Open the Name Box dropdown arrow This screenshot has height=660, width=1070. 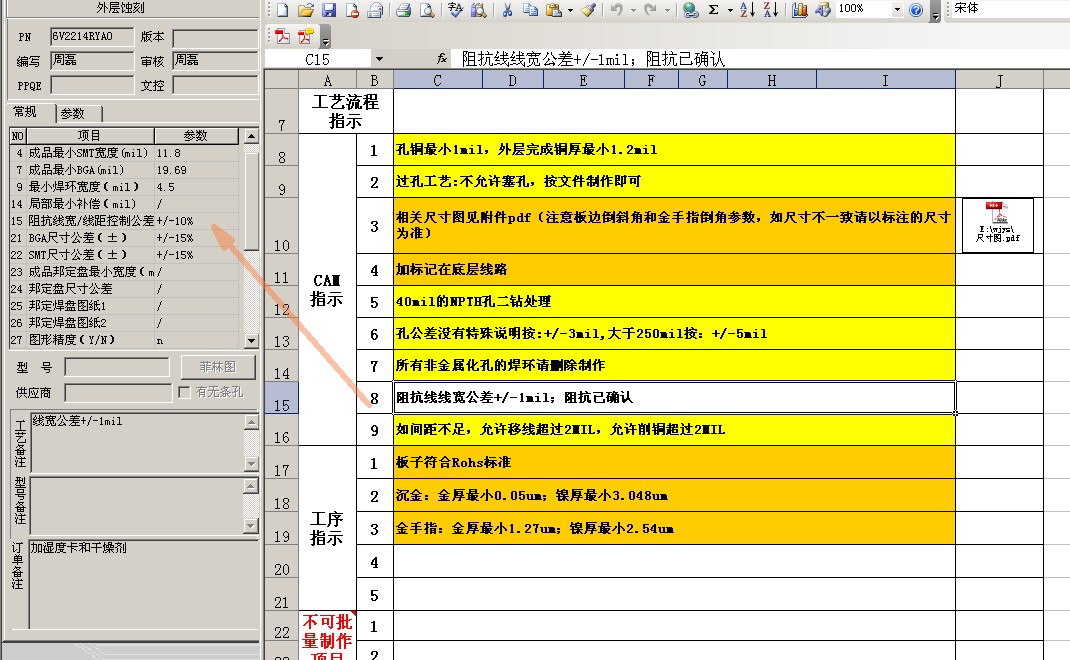pyautogui.click(x=379, y=59)
